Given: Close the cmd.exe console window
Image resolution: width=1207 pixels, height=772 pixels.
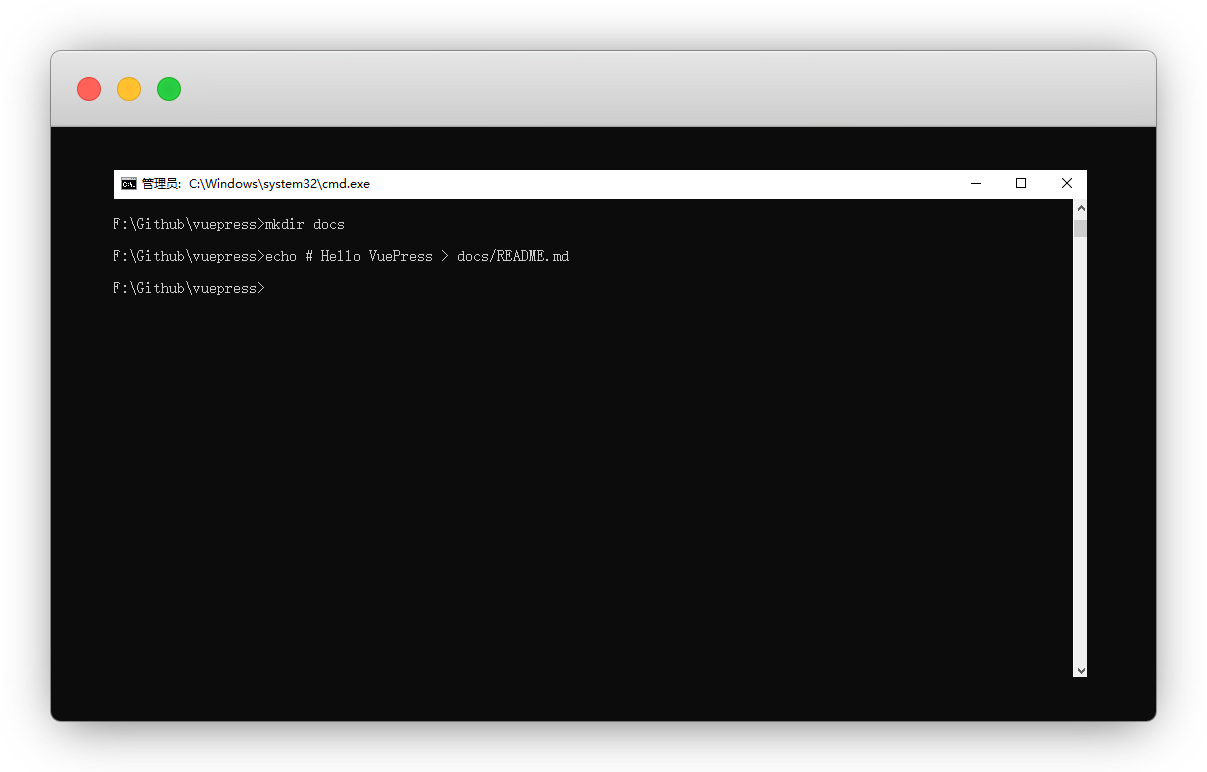Looking at the screenshot, I should [x=1066, y=184].
